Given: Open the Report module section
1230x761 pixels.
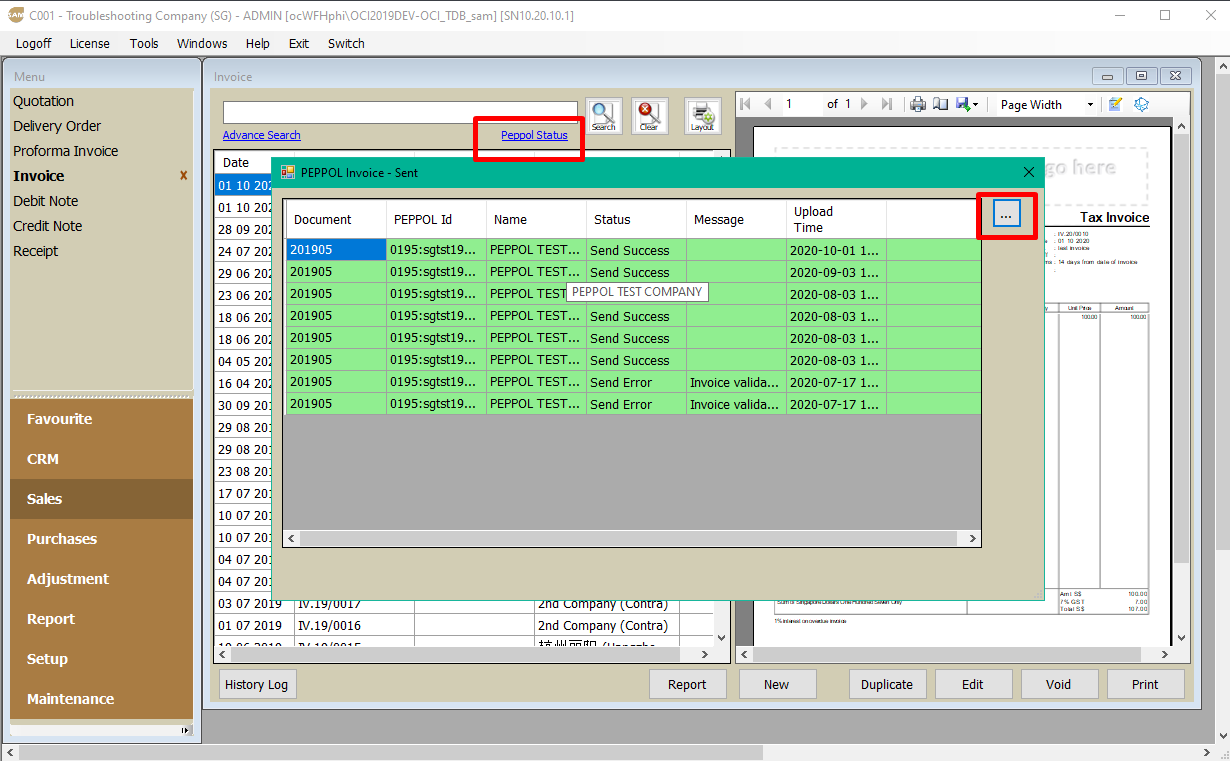Looking at the screenshot, I should pos(101,619).
